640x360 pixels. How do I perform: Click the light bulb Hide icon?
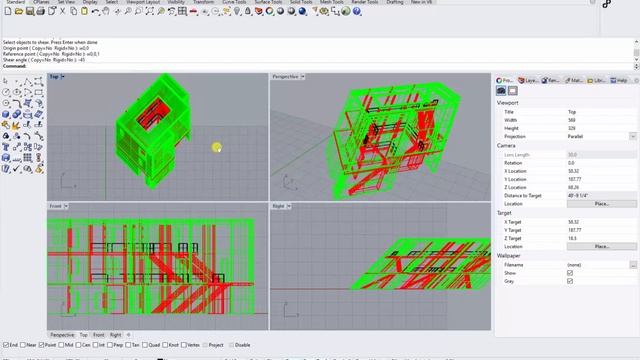point(237,11)
